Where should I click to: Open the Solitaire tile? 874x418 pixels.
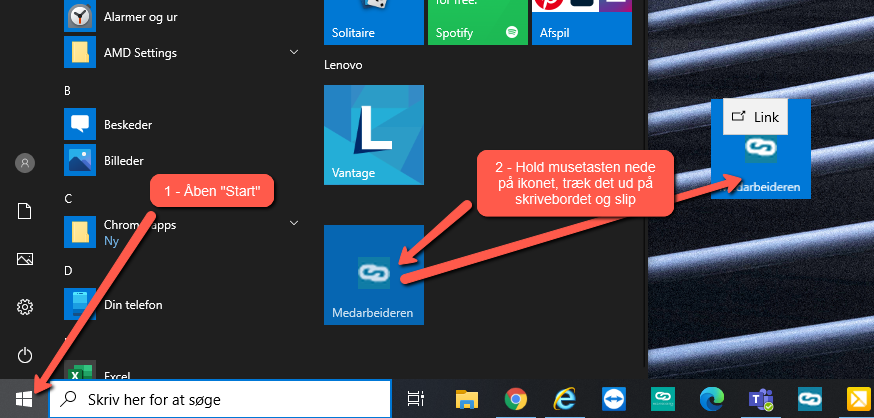374,22
